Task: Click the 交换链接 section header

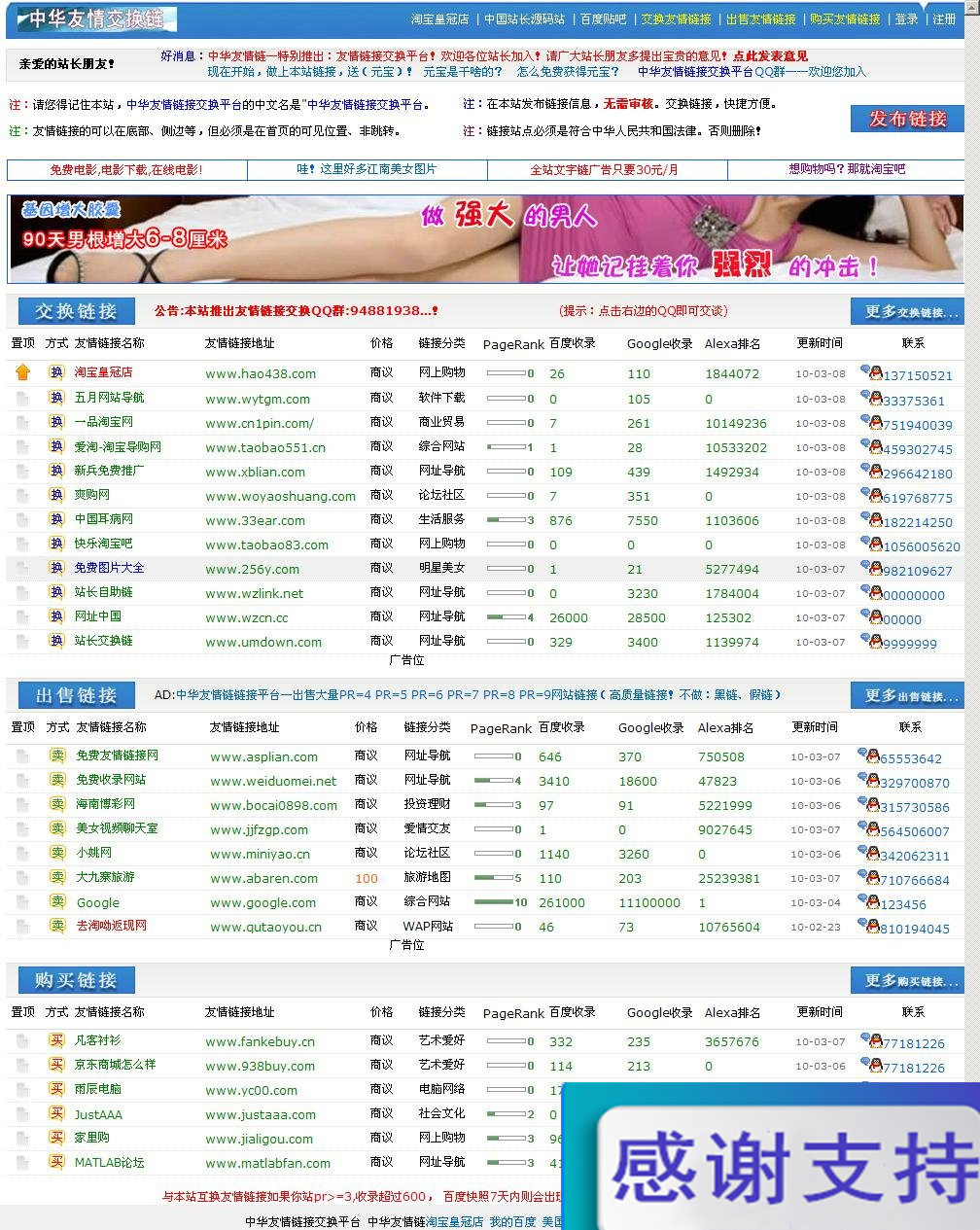Action: tap(76, 311)
